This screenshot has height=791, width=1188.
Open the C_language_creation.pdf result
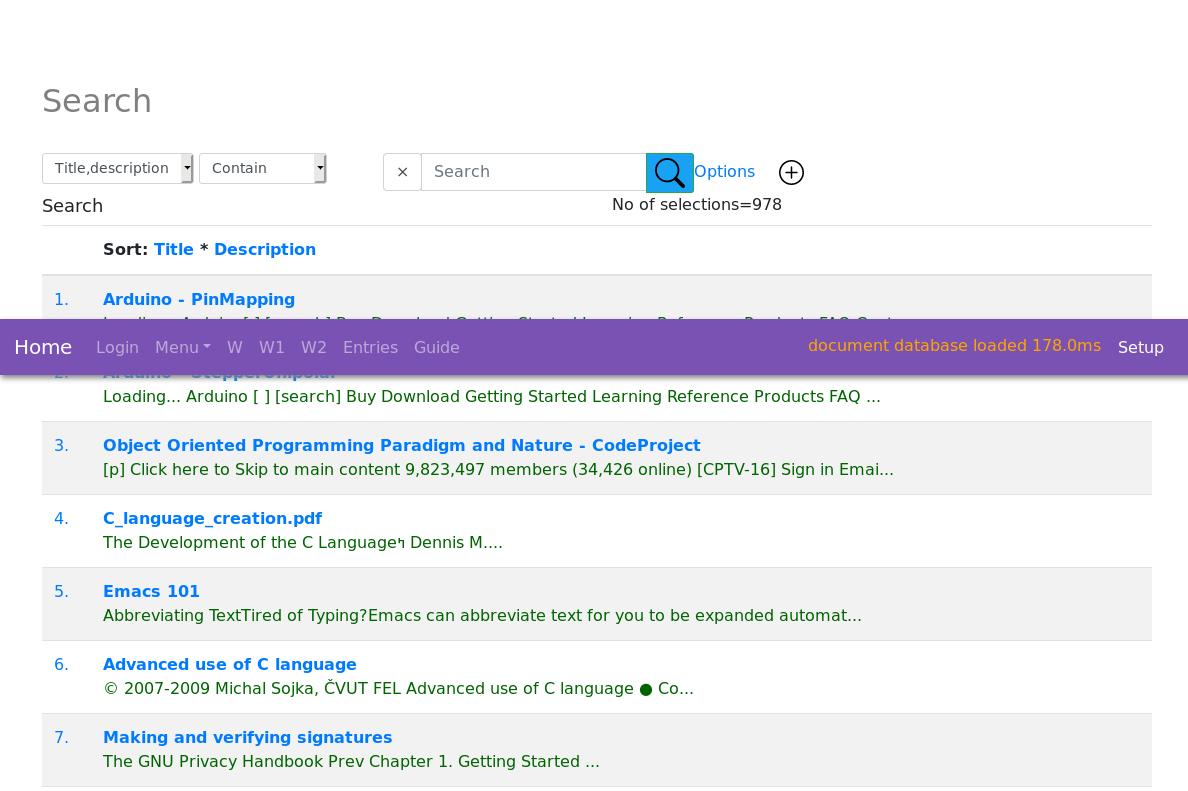coord(212,518)
